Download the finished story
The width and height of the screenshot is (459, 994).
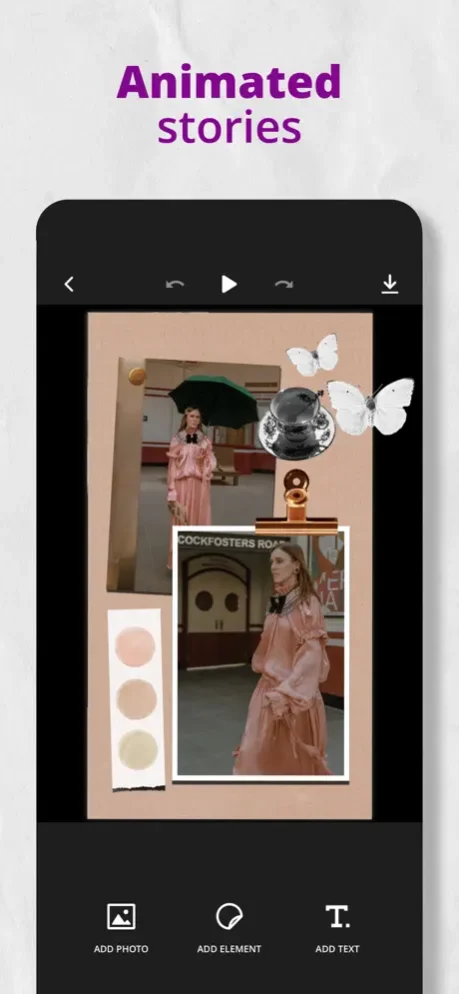(389, 284)
